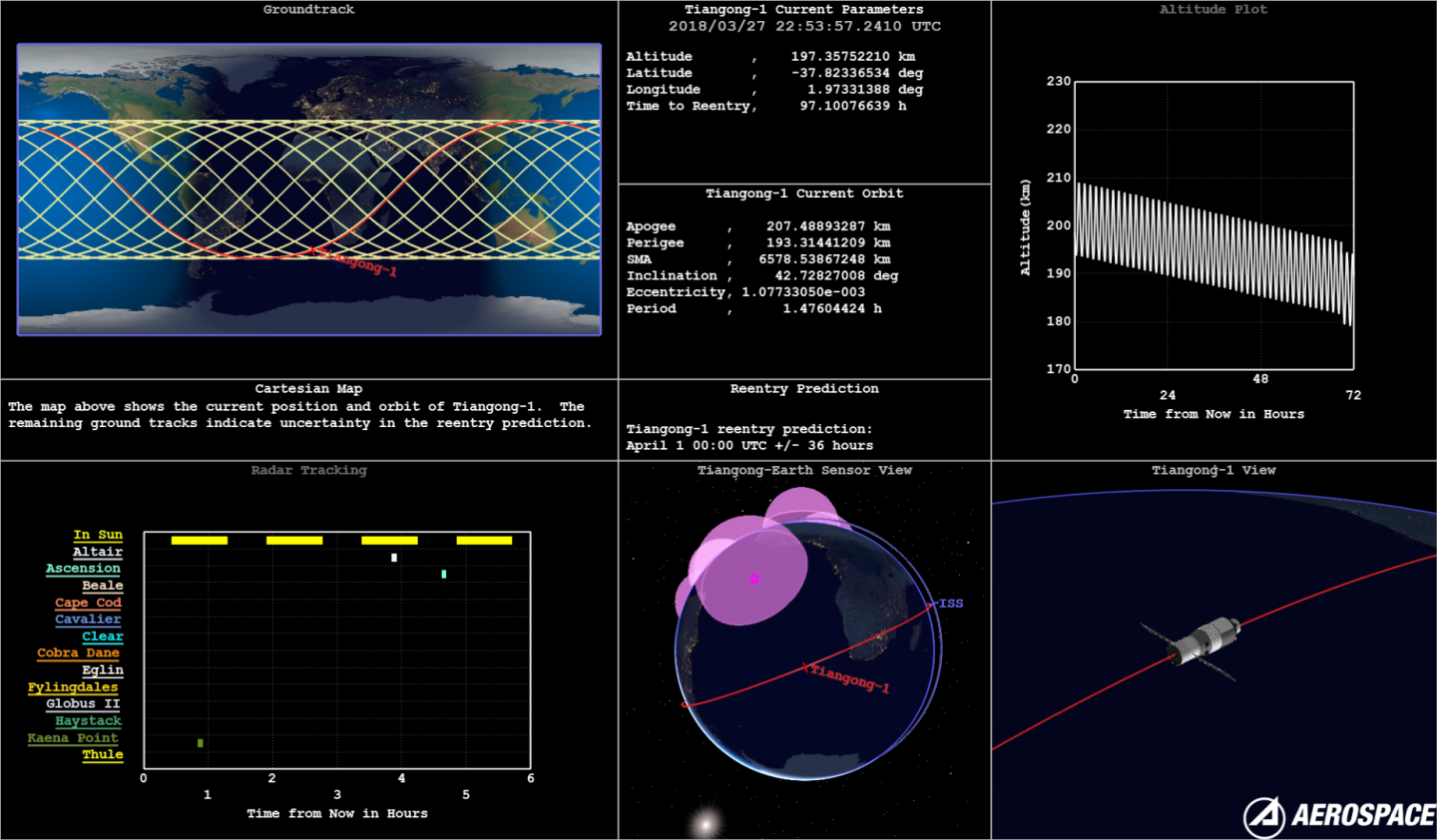This screenshot has width=1437, height=840.
Task: Click the Radar Tracking panel title
Action: (308, 470)
